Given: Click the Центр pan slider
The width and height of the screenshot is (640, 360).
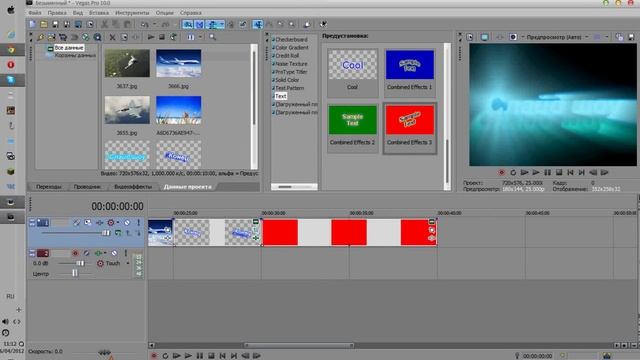Looking at the screenshot, I should click(x=76, y=273).
